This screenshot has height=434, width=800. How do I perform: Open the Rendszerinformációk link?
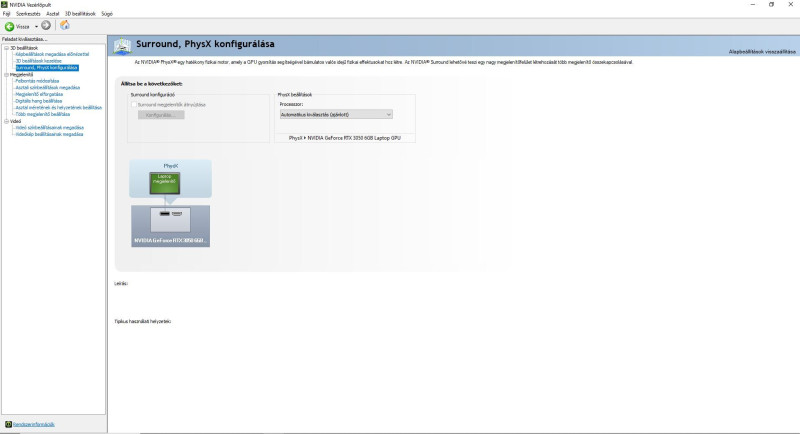point(34,424)
